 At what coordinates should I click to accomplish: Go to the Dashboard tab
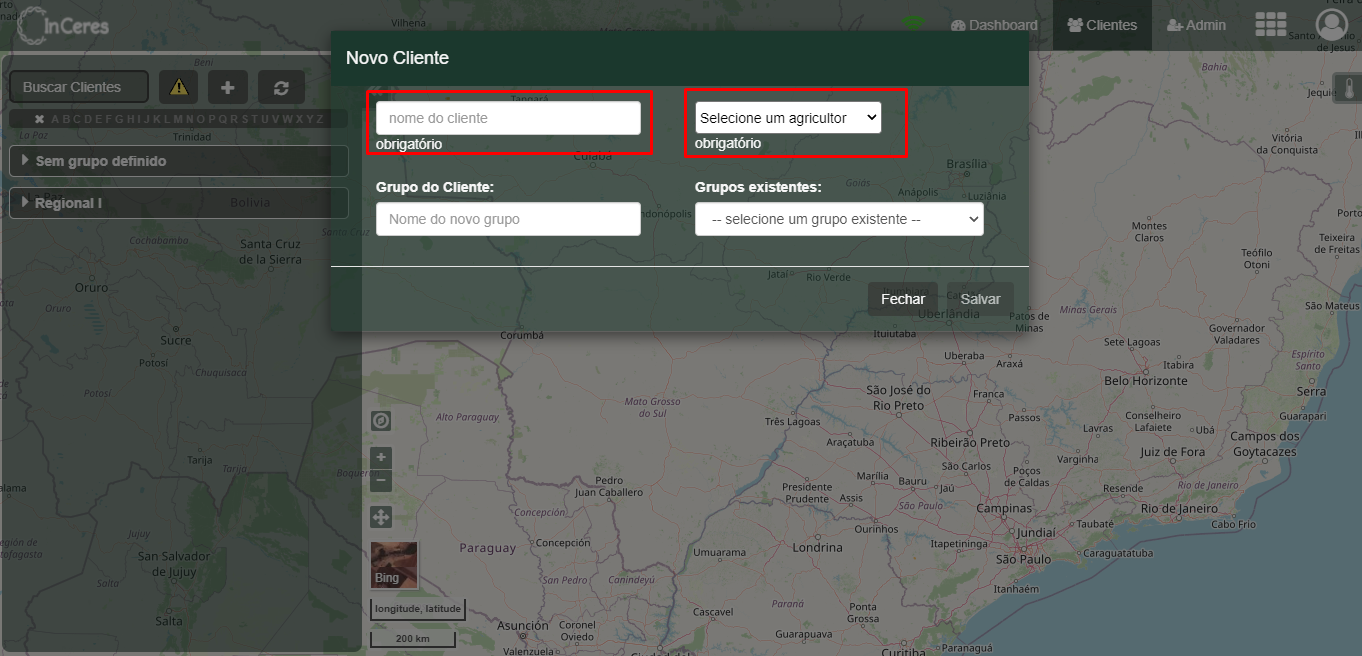click(994, 25)
